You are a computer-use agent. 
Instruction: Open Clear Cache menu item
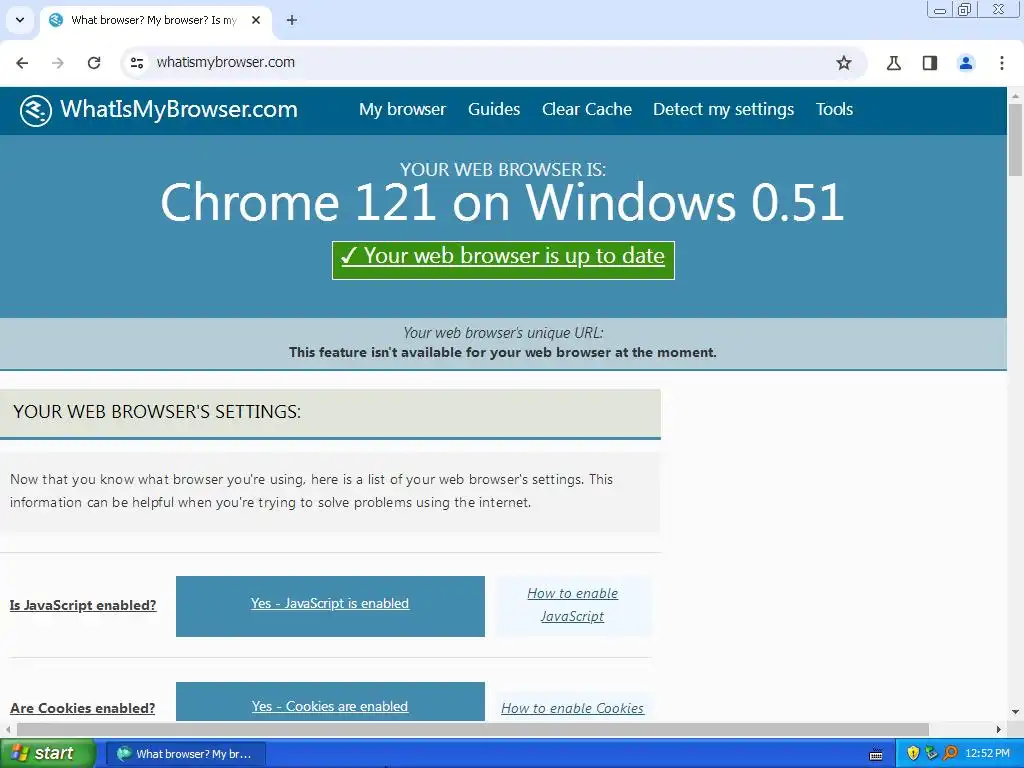click(586, 109)
